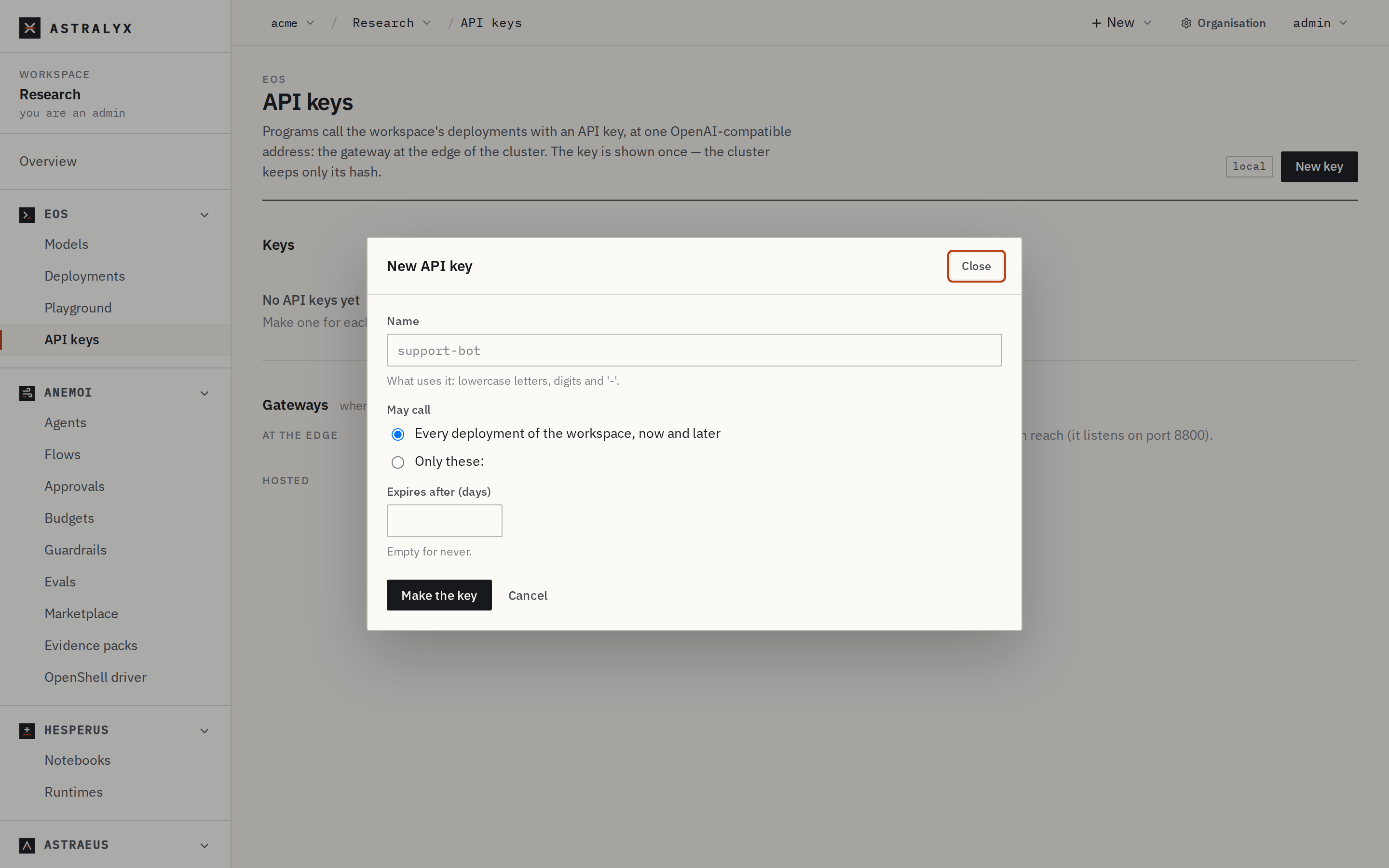This screenshot has width=1389, height=868.
Task: Open the New dropdown arrow
Action: point(1147,23)
